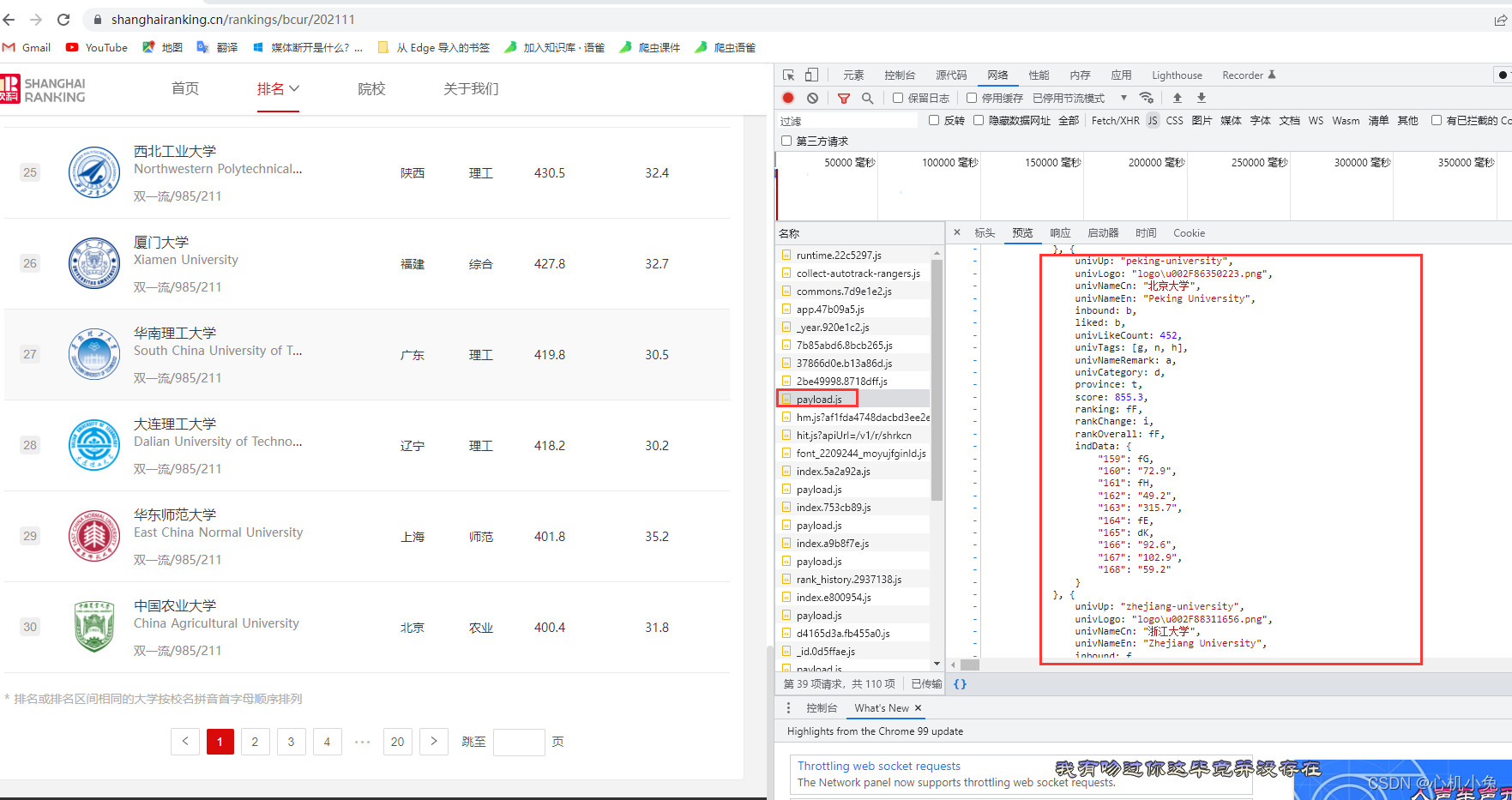Toggle the 有已拦截的 Cookie checkbox
Screen dimensions: 1512x800
1437,120
